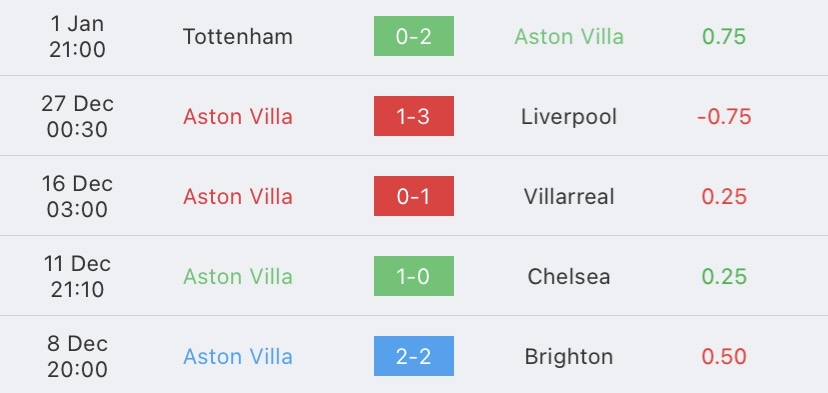This screenshot has width=828, height=393.
Task: Select Chelsea team name
Action: pos(569,277)
